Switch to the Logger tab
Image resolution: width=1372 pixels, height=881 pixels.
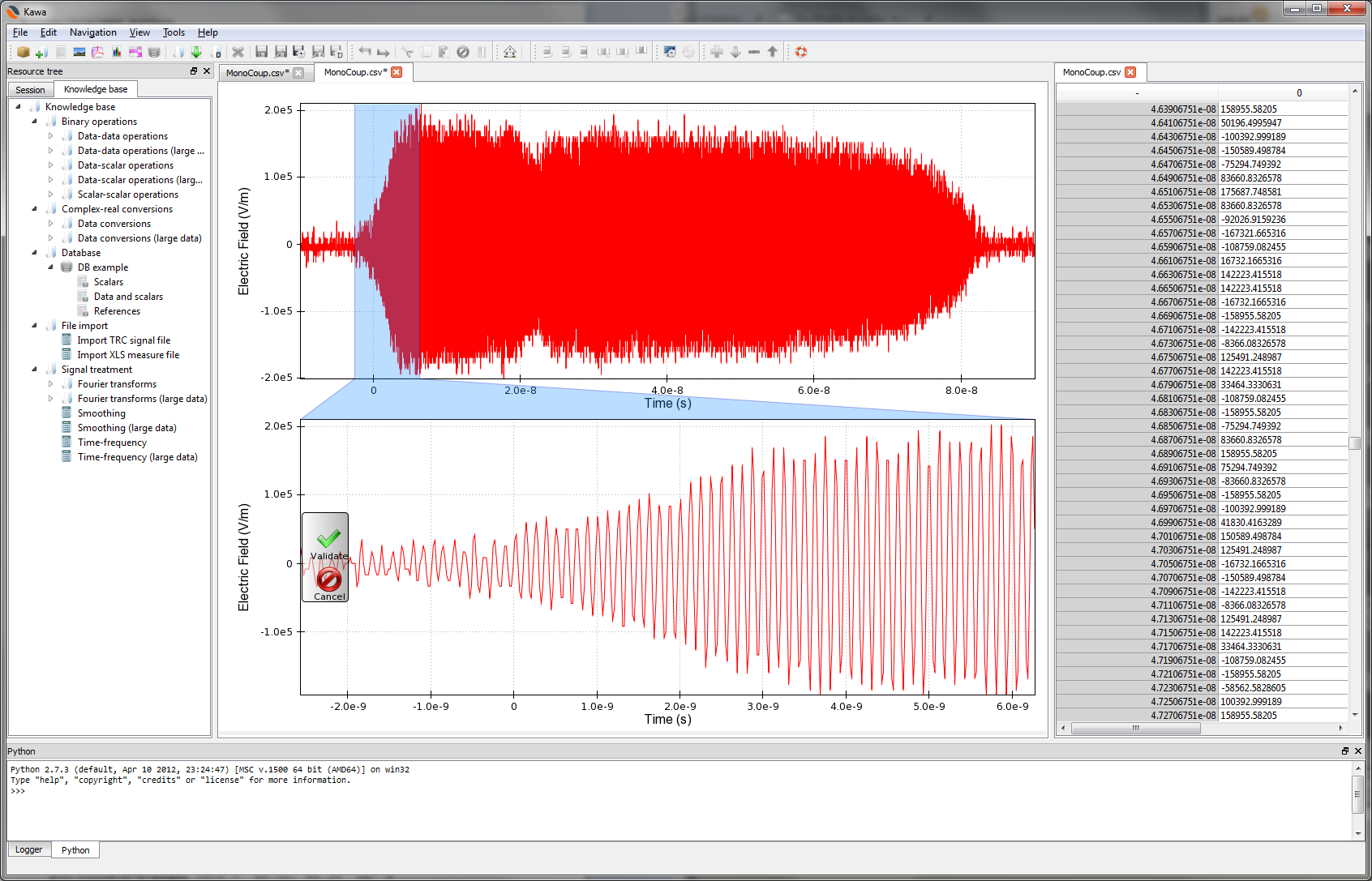[x=28, y=849]
